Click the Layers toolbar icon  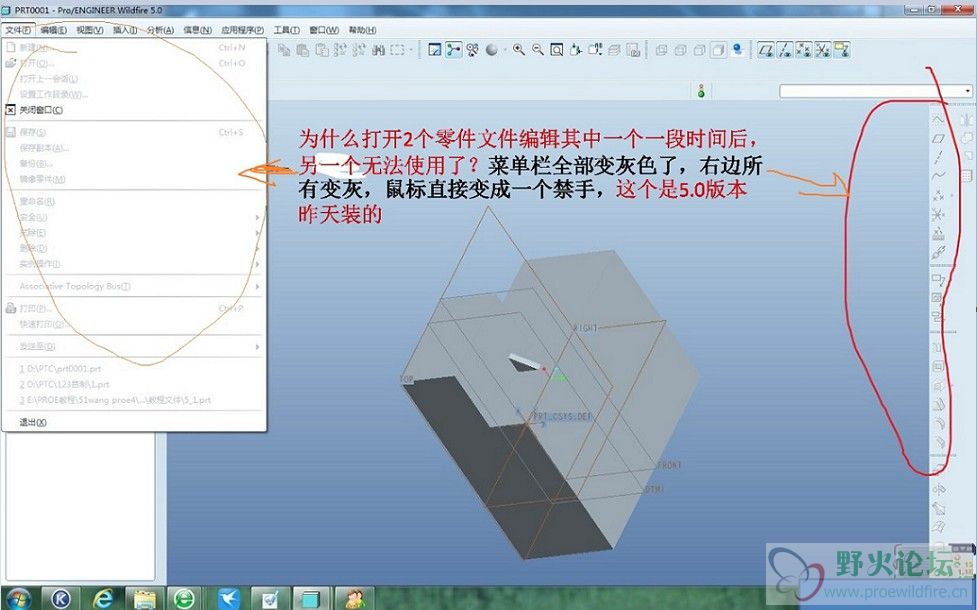point(614,50)
